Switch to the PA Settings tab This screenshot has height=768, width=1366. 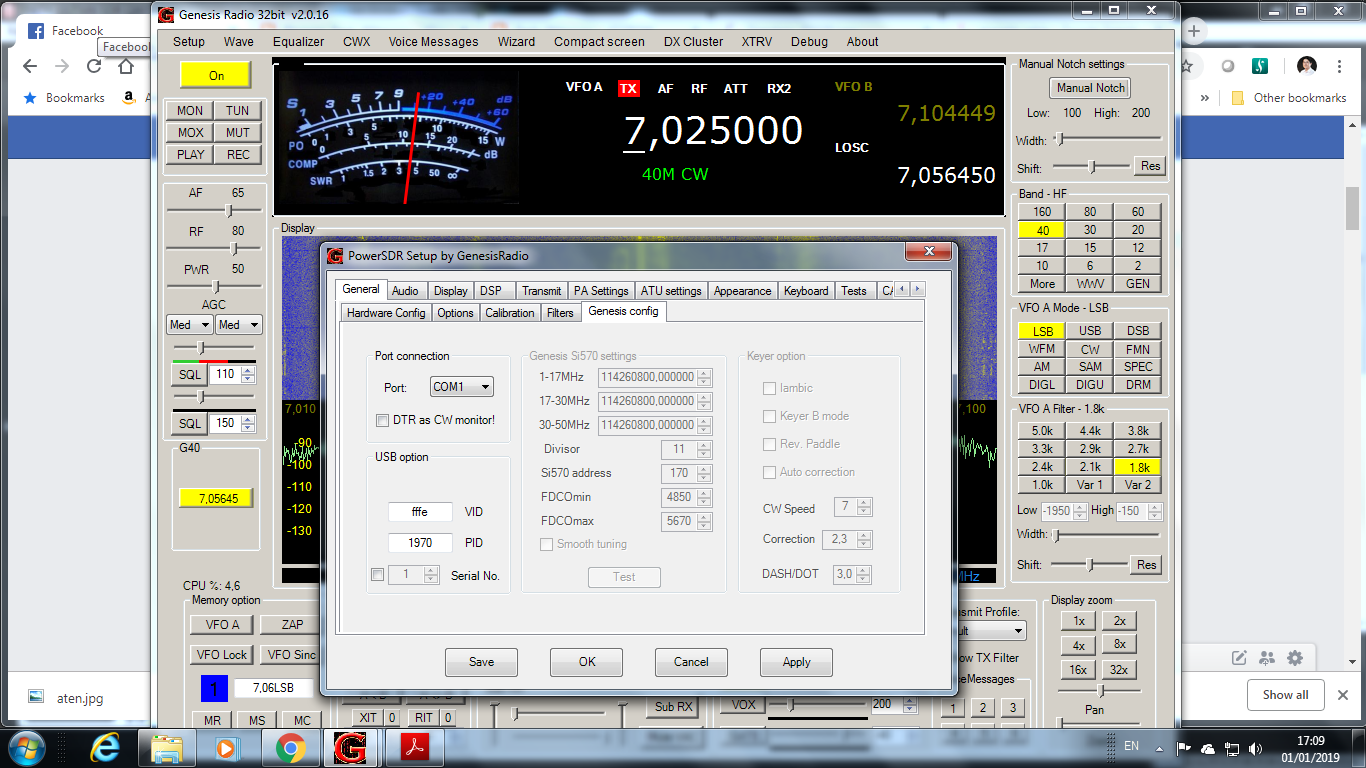pyautogui.click(x=601, y=290)
